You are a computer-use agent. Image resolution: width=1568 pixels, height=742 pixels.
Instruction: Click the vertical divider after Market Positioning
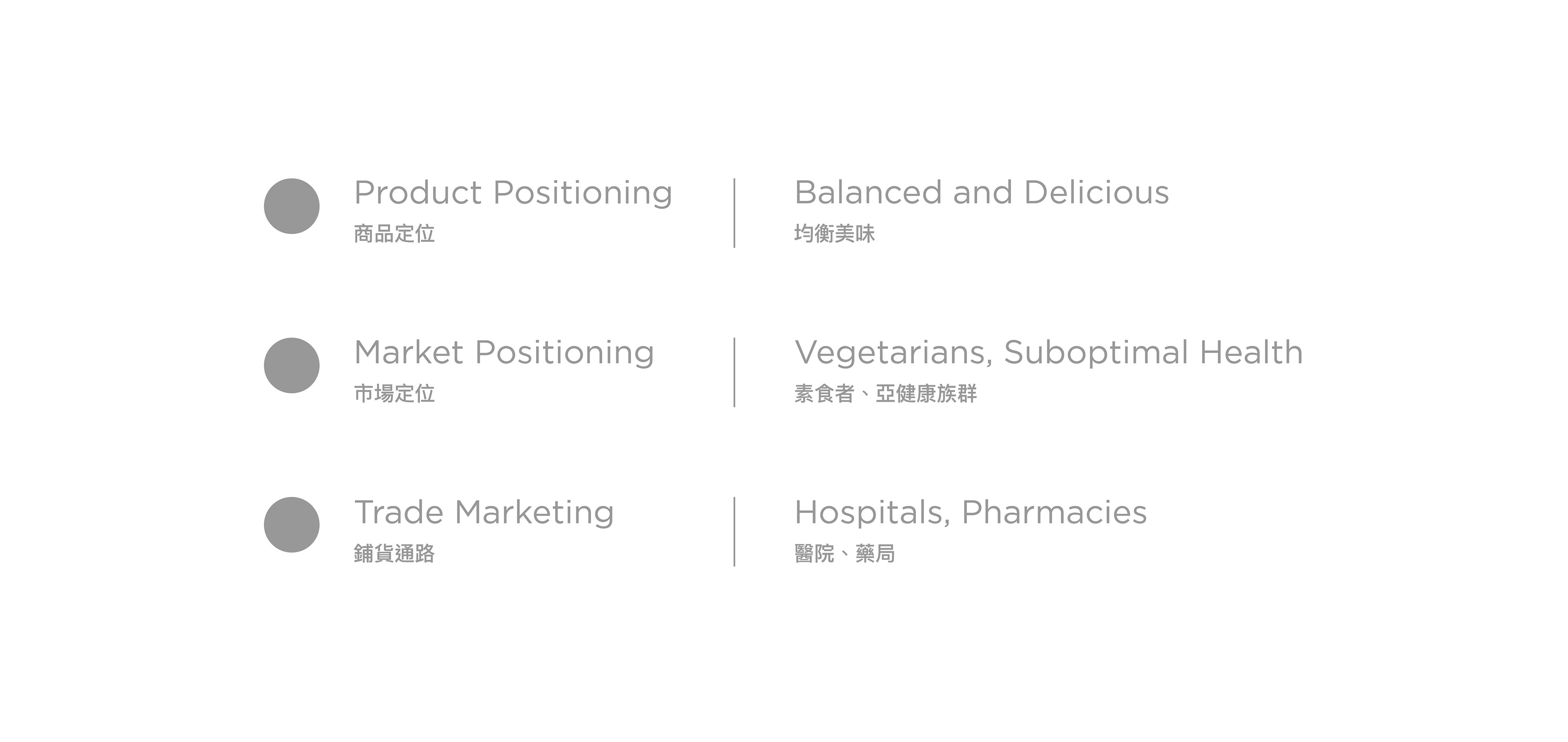click(735, 372)
